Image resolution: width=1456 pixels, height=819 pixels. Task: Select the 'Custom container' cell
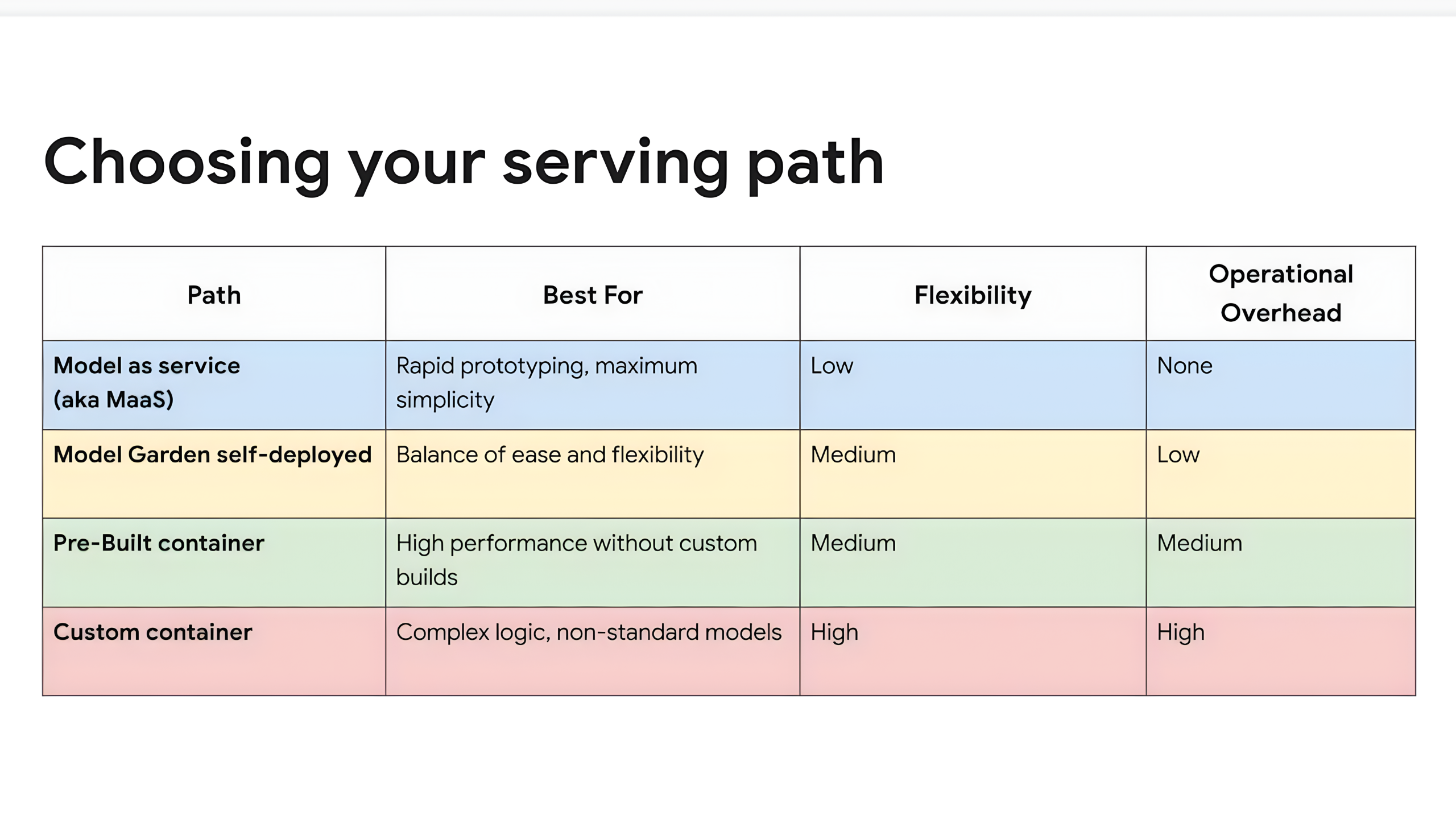coord(152,632)
